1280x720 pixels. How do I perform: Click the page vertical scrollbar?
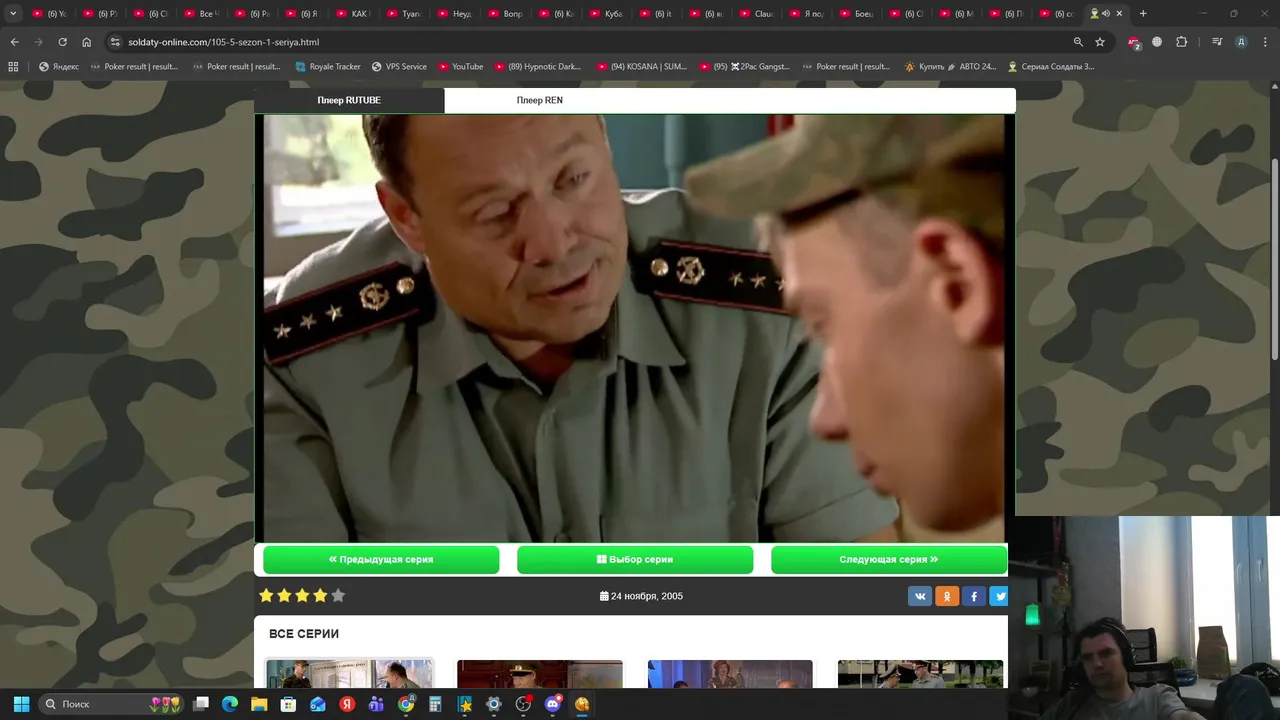tap(1274, 260)
